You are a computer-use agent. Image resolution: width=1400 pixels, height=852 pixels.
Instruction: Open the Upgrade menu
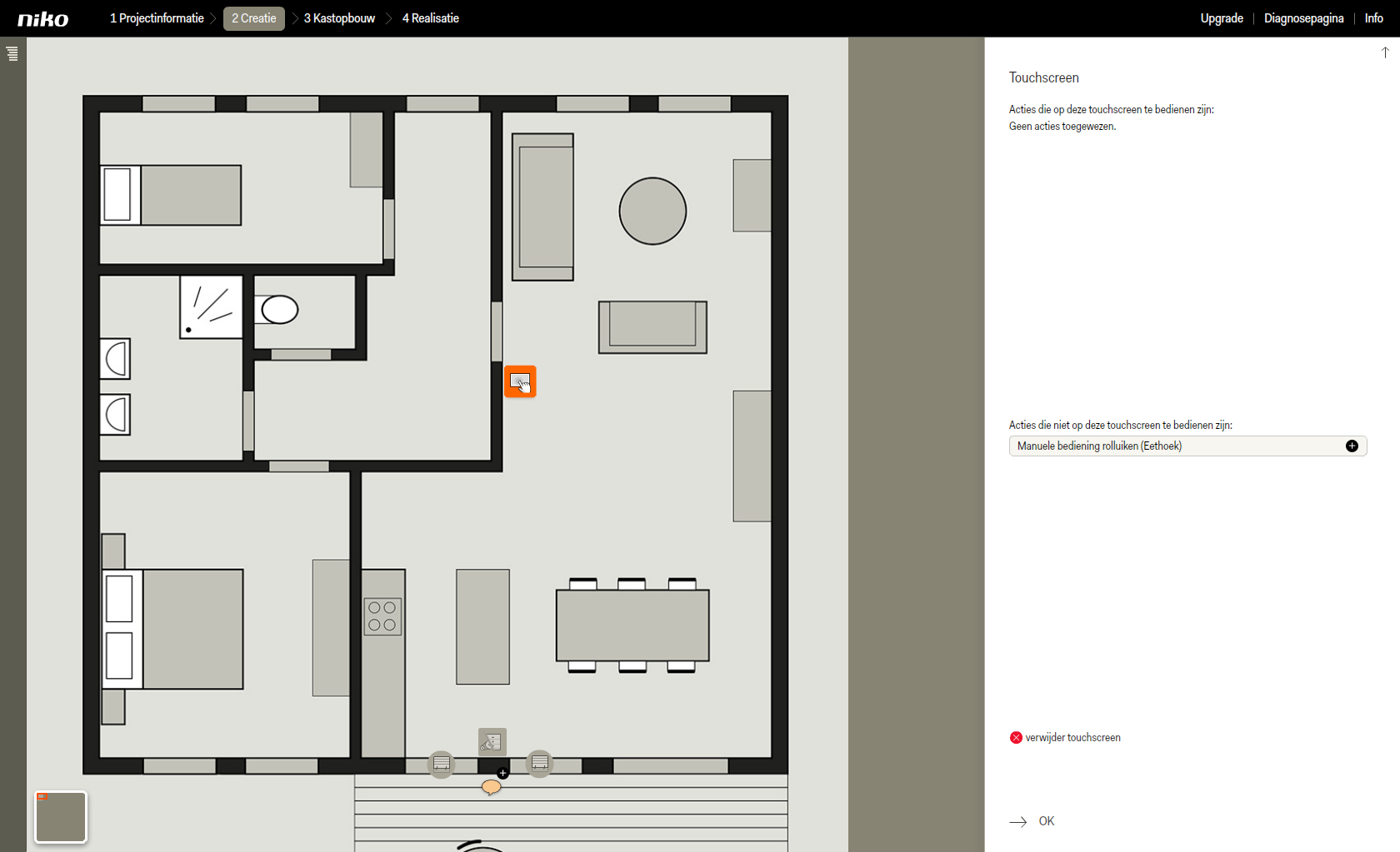(1222, 18)
